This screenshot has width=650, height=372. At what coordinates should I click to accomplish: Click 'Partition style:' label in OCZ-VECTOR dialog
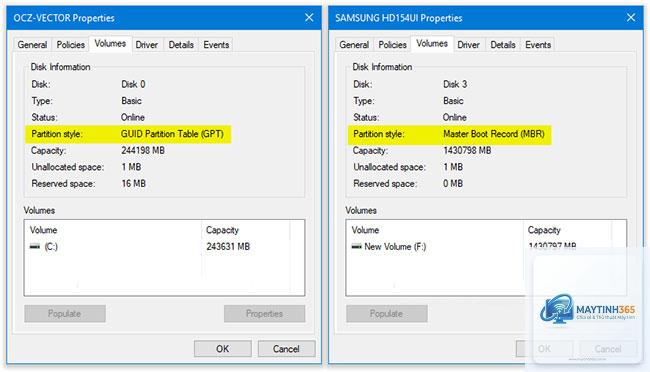[x=57, y=134]
